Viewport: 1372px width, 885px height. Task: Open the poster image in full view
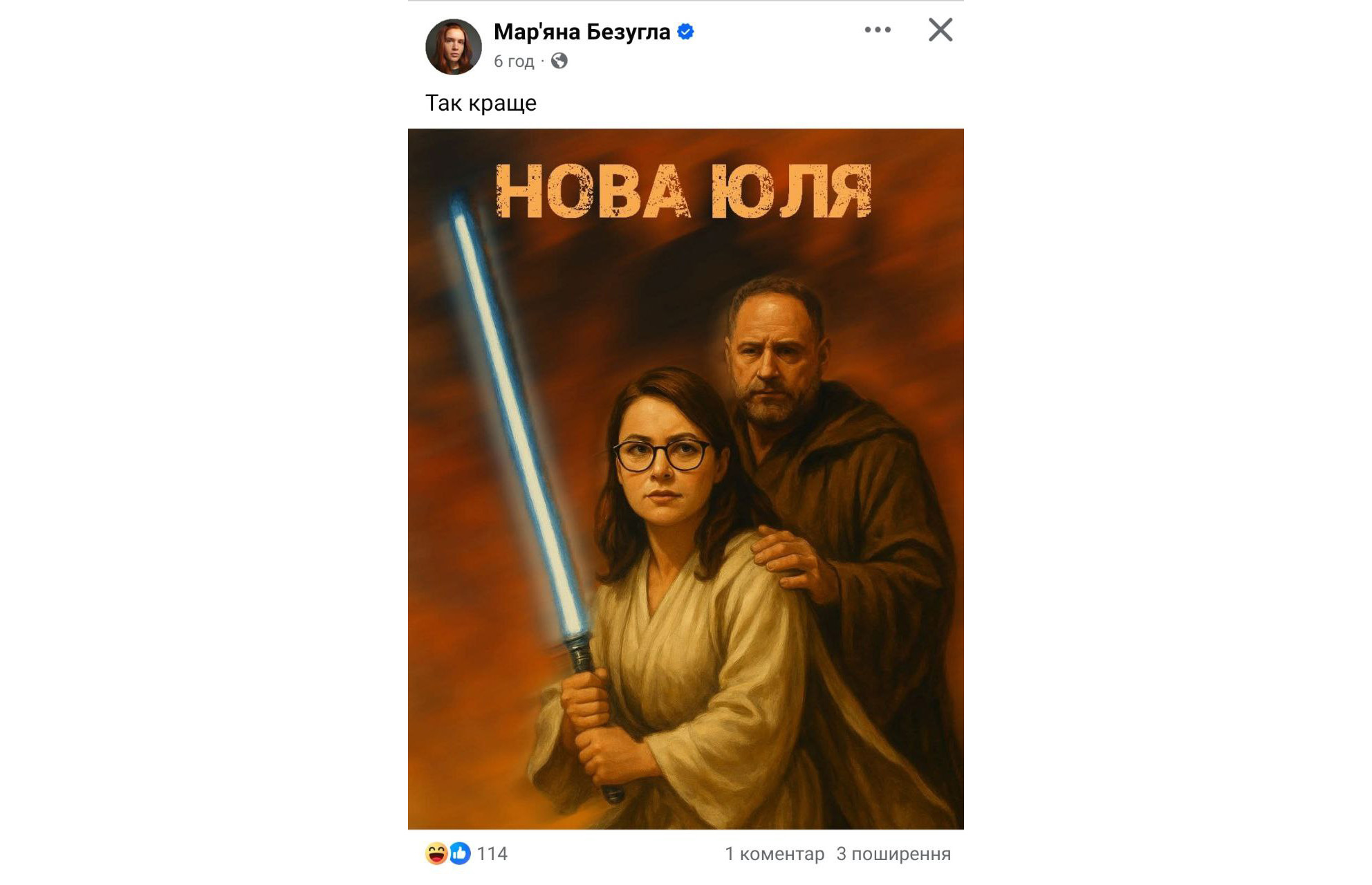(x=685, y=478)
